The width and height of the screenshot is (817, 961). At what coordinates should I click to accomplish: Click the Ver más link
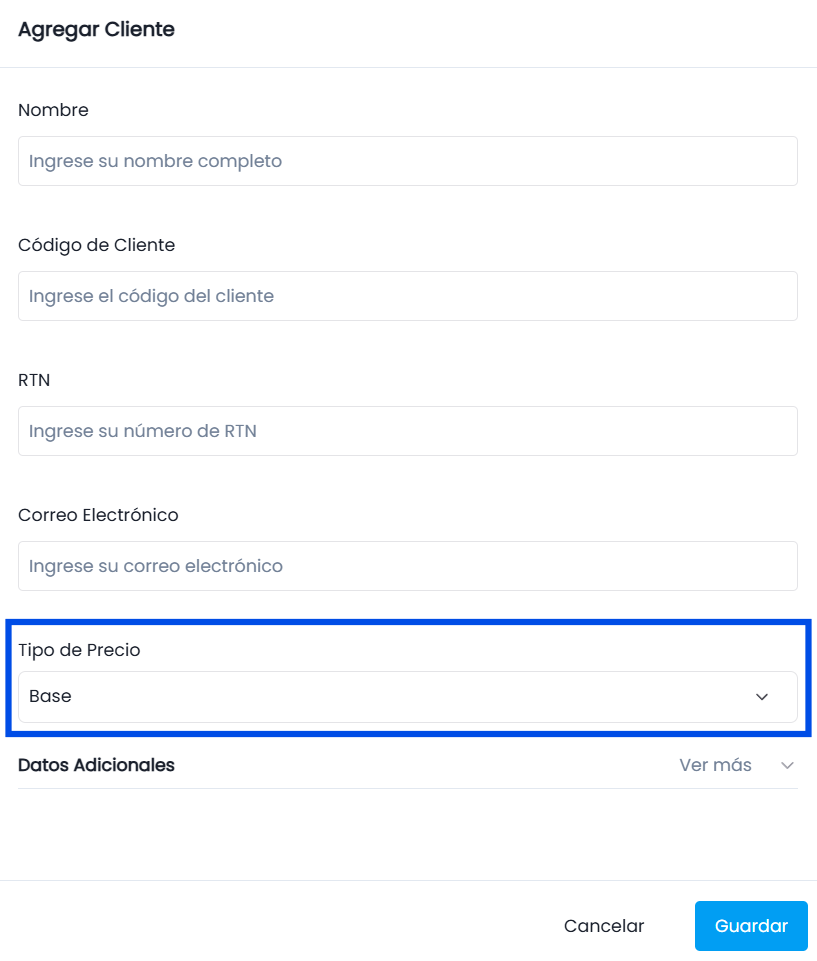tap(715, 765)
